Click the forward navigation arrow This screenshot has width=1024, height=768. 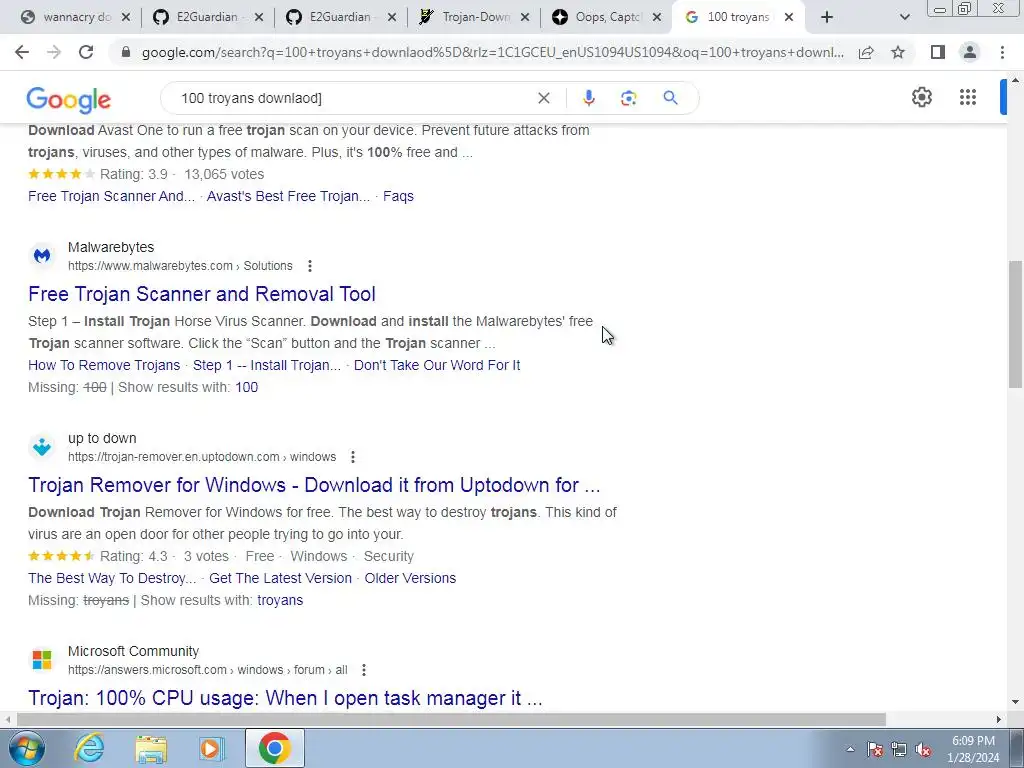click(x=54, y=52)
